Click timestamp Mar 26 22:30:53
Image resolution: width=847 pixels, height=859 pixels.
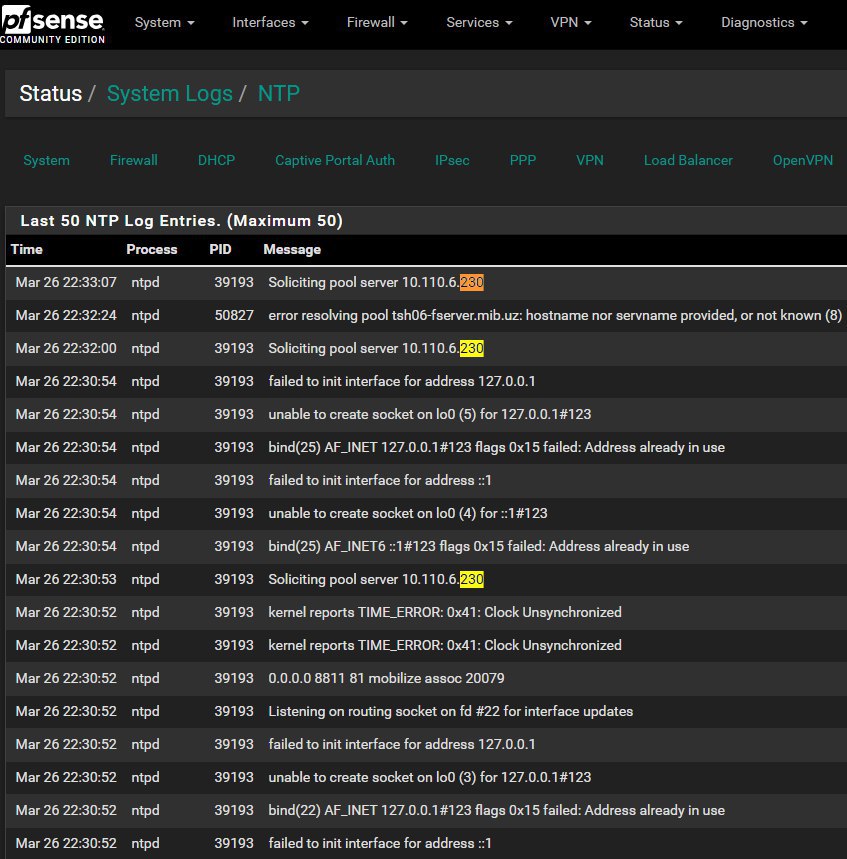(66, 579)
